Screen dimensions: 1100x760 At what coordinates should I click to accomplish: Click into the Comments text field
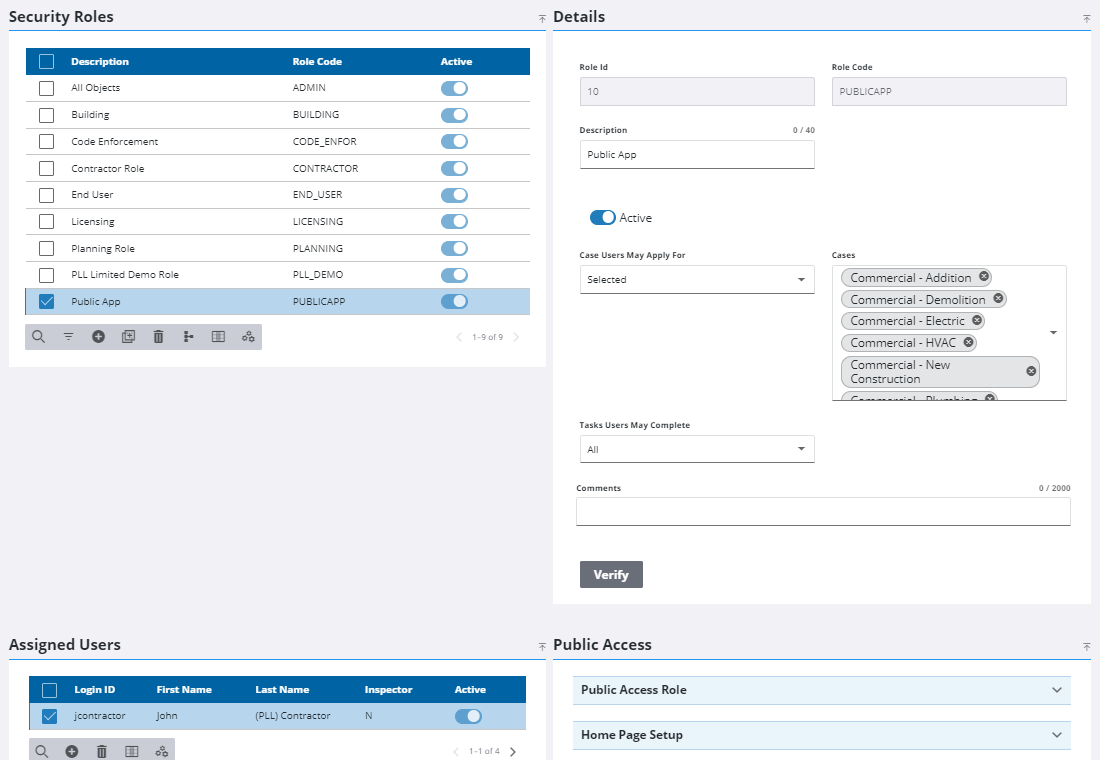click(822, 512)
